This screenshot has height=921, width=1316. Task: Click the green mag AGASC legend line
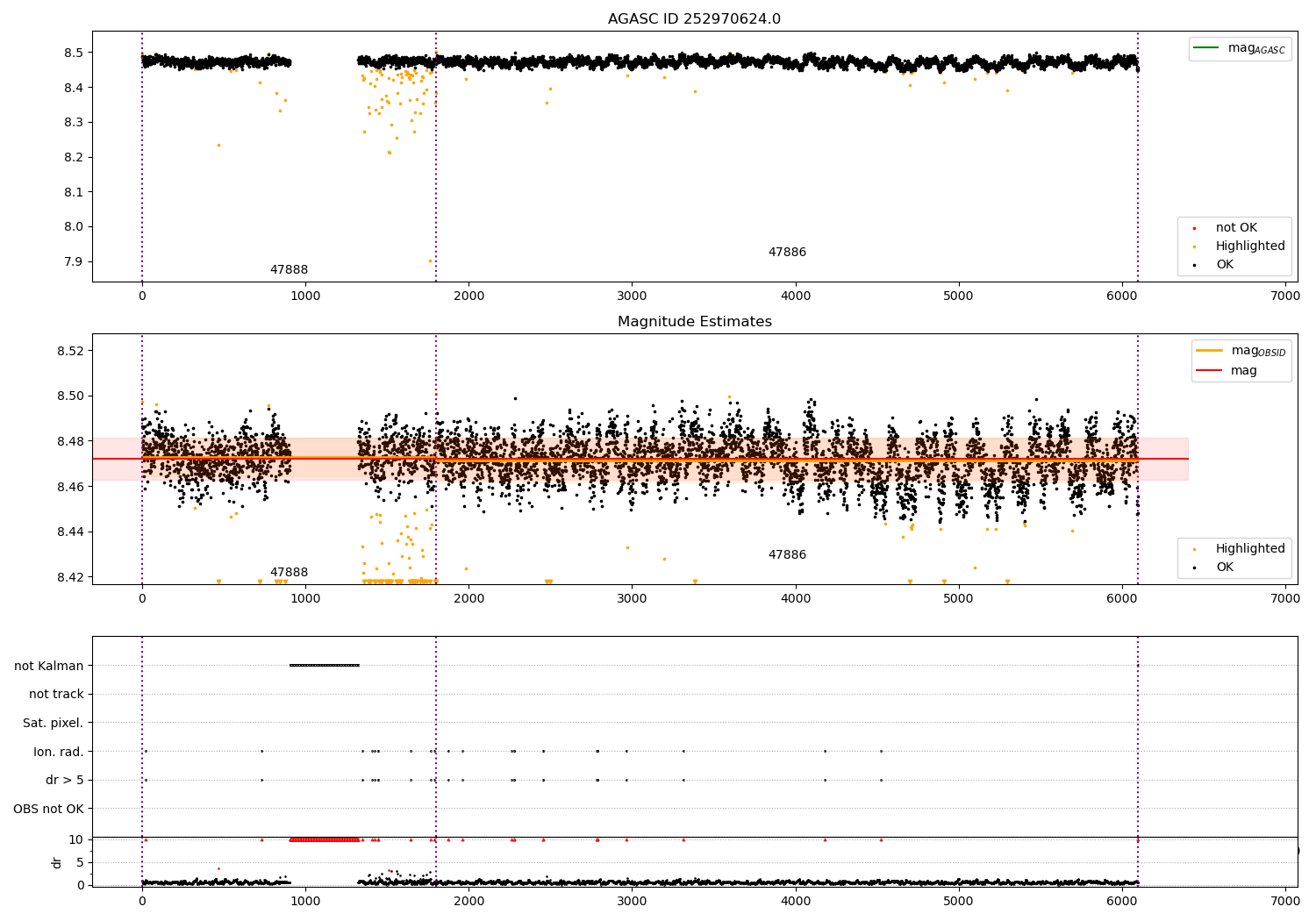click(x=1208, y=48)
